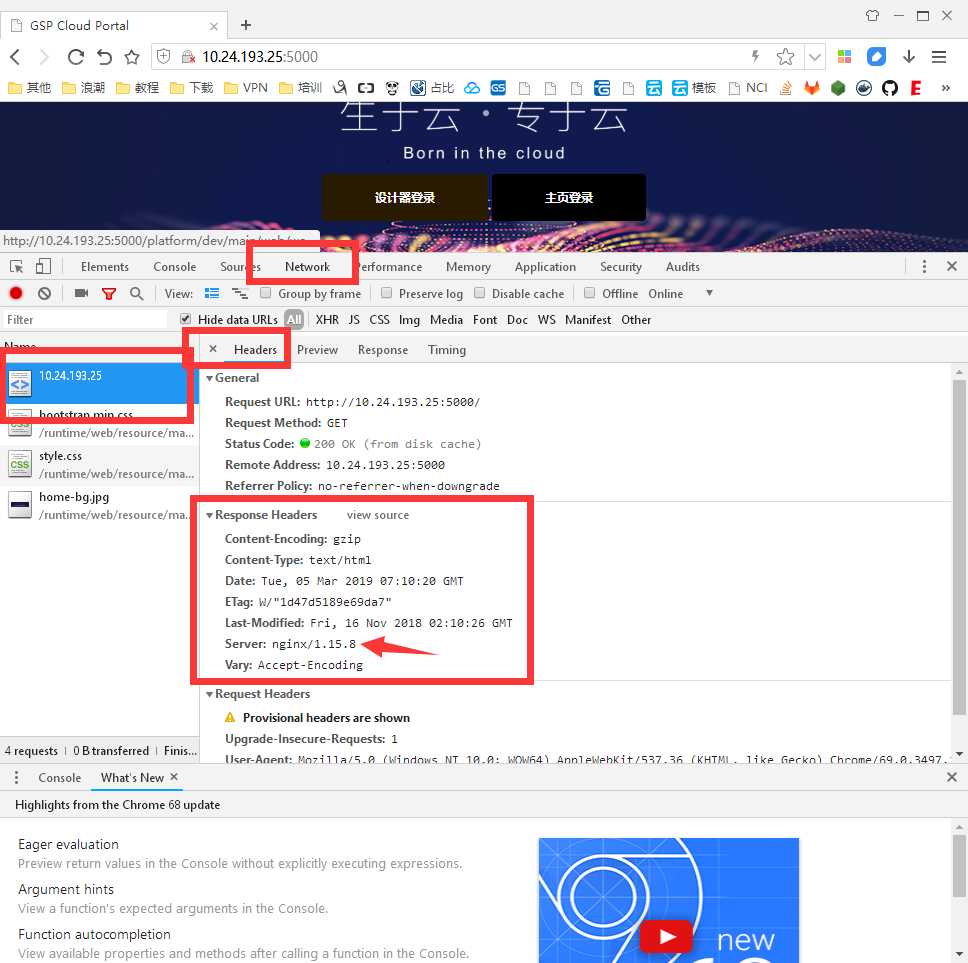Go back with the browser back arrow

point(15,57)
